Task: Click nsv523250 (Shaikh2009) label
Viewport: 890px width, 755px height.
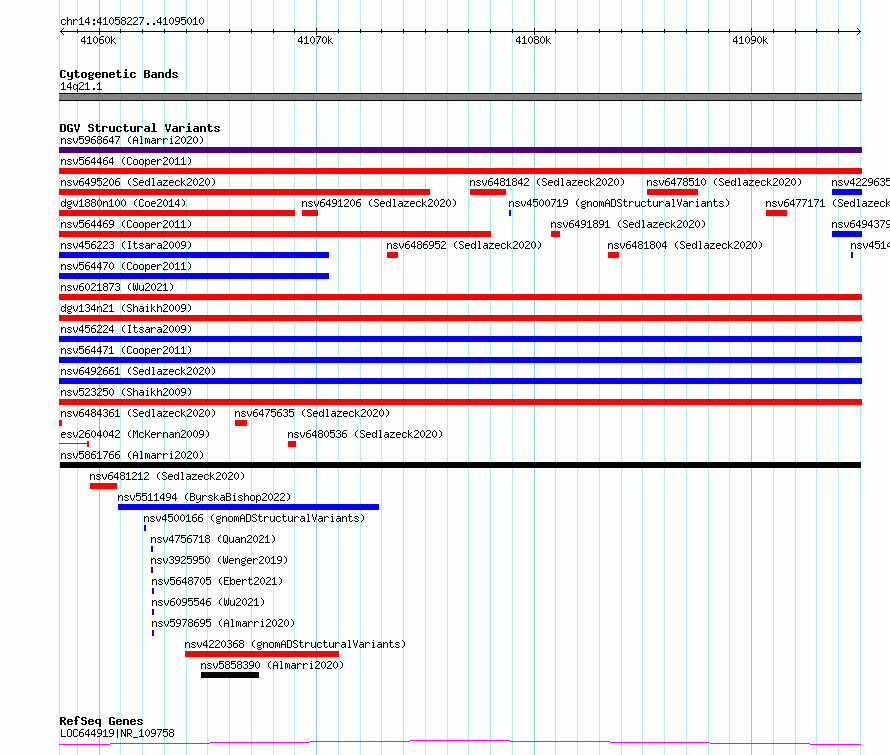Action: tap(126, 392)
